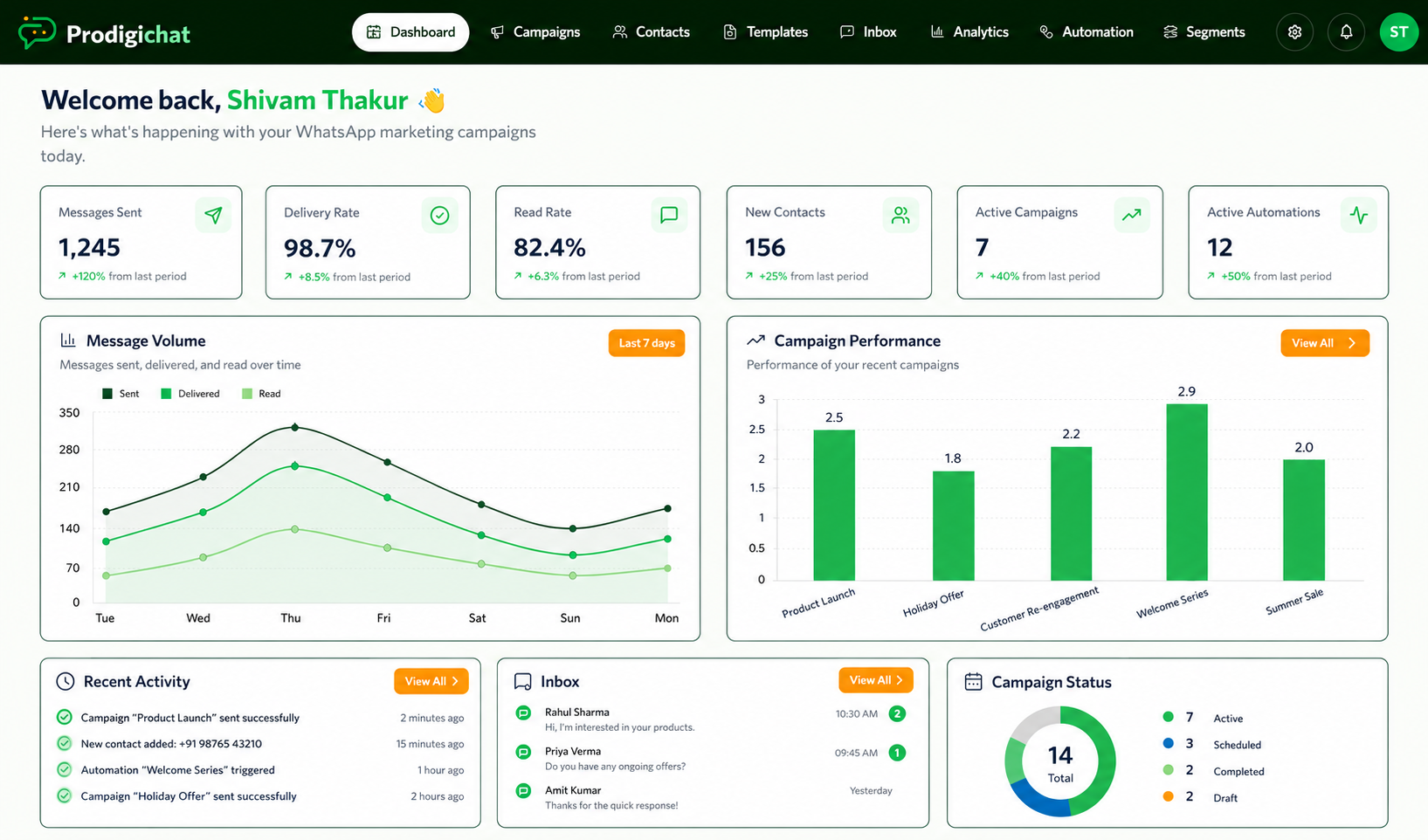This screenshot has width=1428, height=840.
Task: Click check icon beside Product Launch activity
Action: pos(64,717)
